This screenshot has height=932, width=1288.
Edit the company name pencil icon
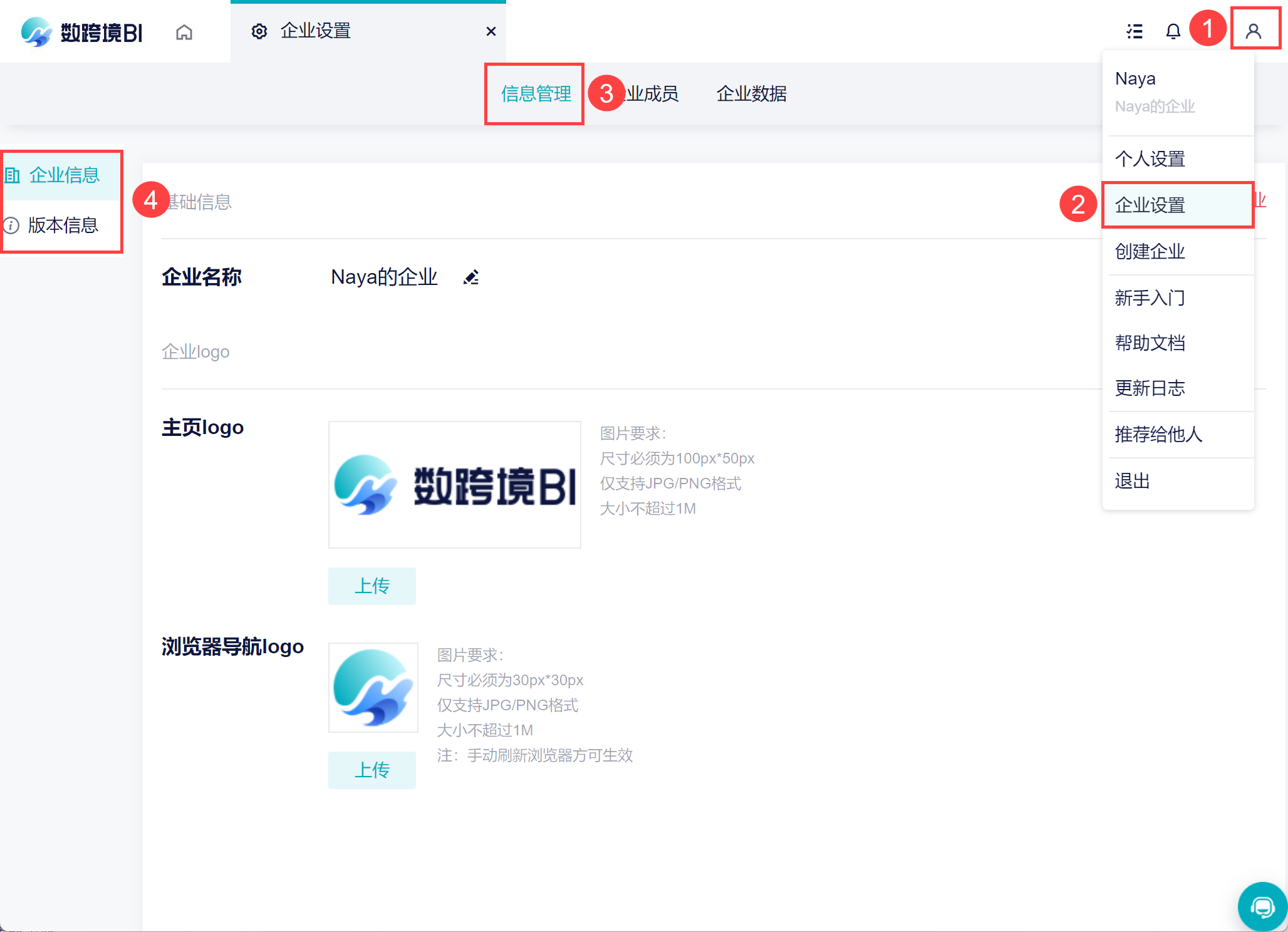[471, 277]
